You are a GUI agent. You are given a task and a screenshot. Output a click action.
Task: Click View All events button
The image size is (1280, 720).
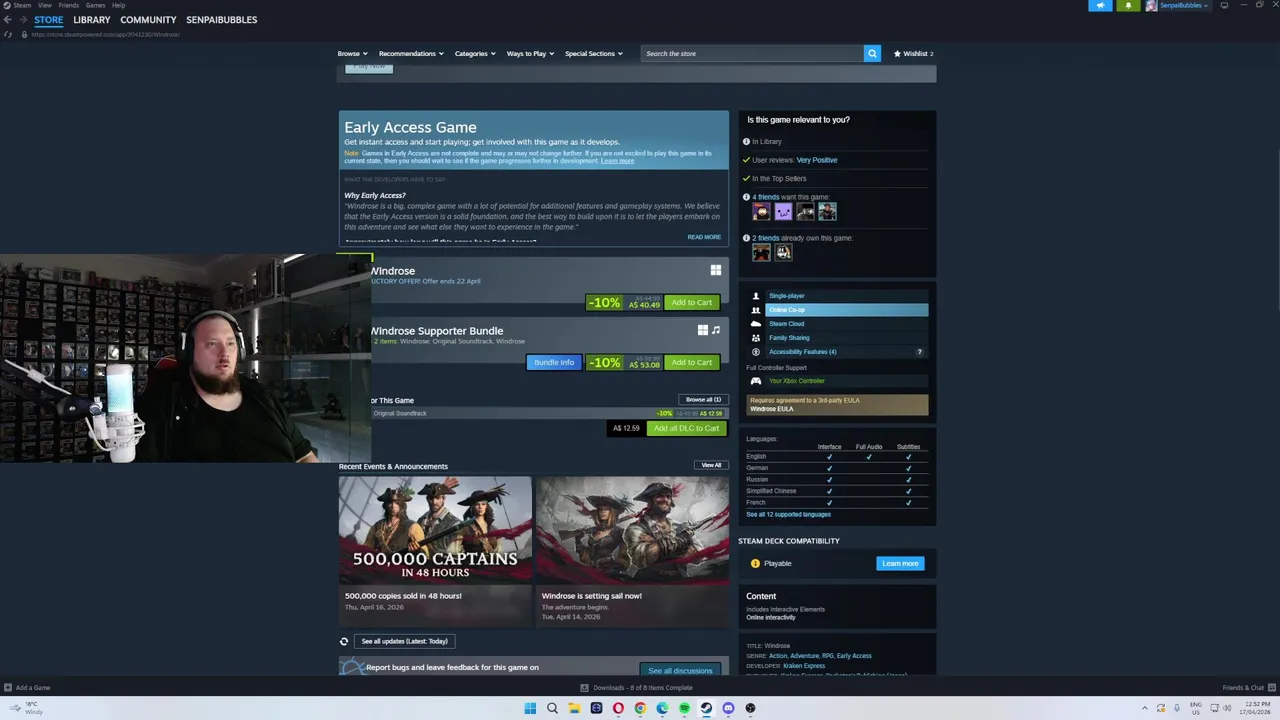coord(711,465)
